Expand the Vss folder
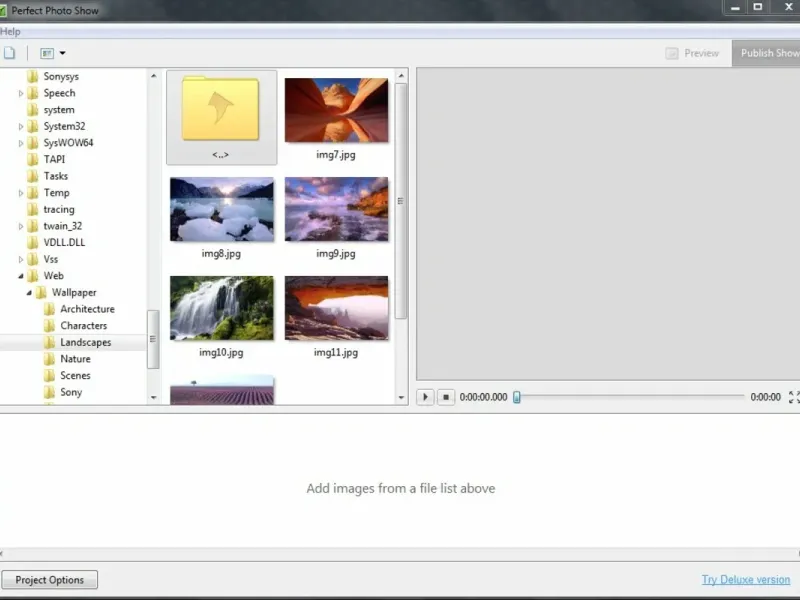 point(21,260)
